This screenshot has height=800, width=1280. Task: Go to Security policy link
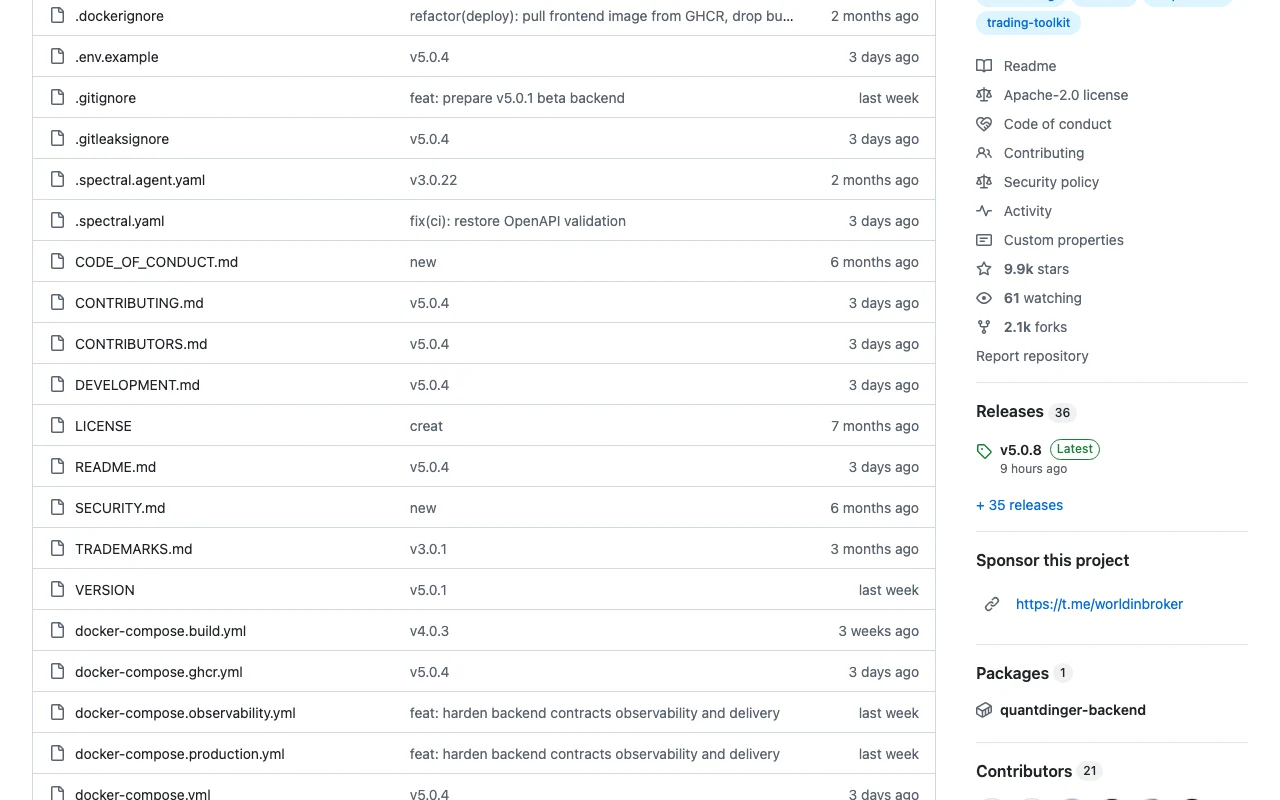pyautogui.click(x=1051, y=182)
